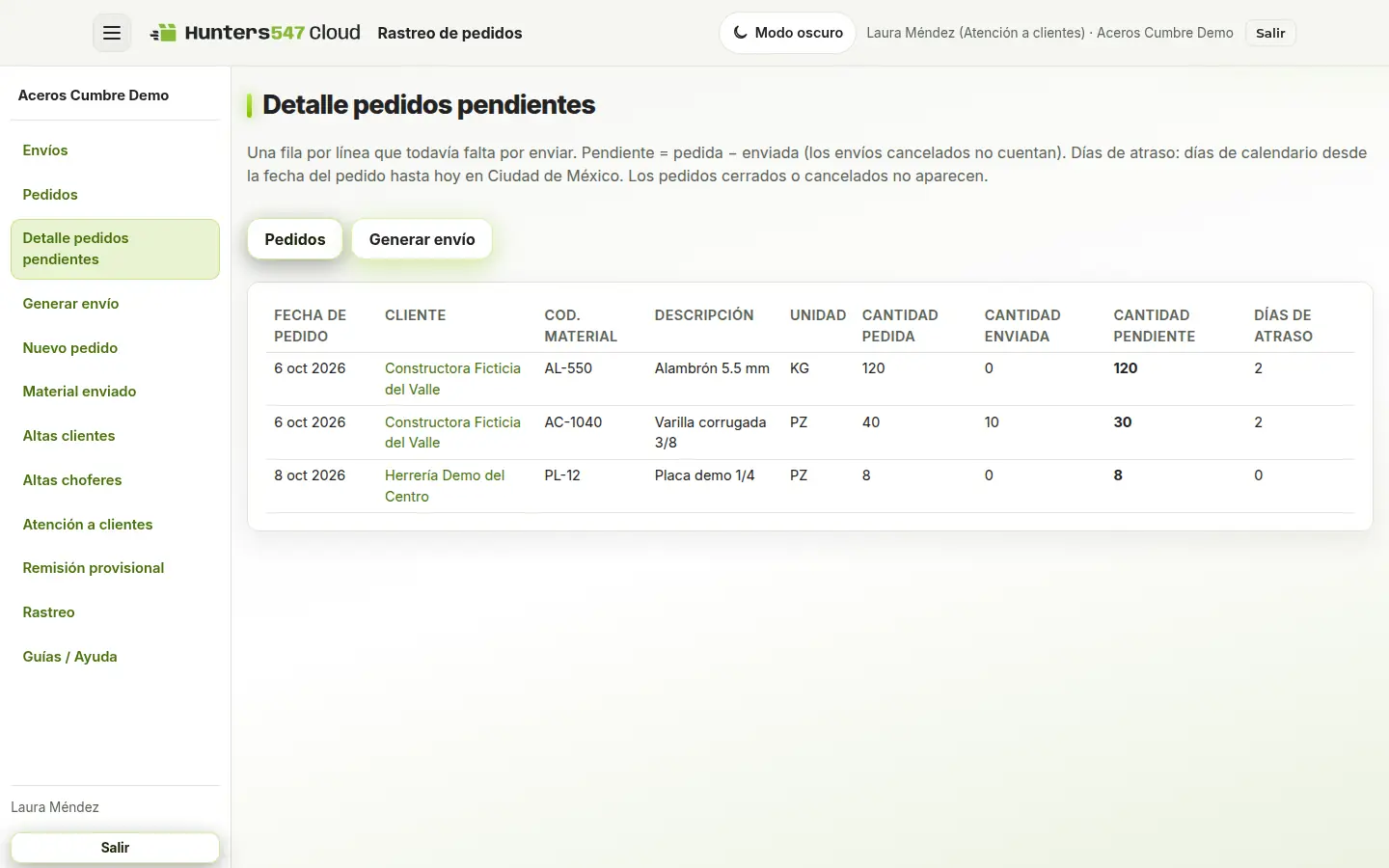Open Herrería Demo del Centro client link
Image resolution: width=1389 pixels, height=868 pixels.
(445, 486)
